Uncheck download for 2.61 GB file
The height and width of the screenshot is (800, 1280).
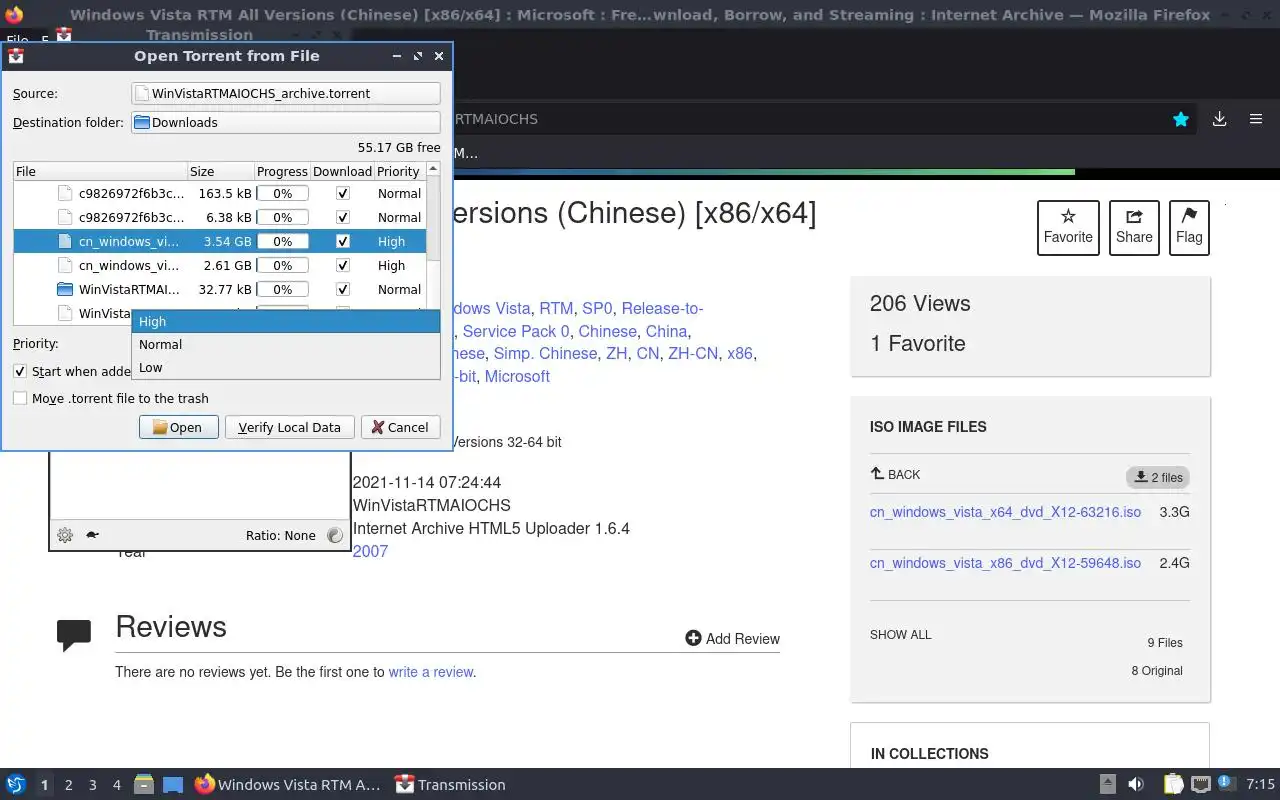coord(343,265)
